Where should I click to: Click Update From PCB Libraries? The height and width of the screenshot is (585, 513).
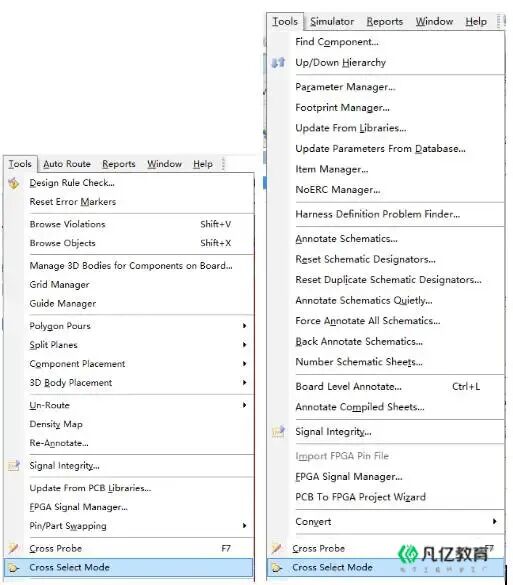[90, 488]
